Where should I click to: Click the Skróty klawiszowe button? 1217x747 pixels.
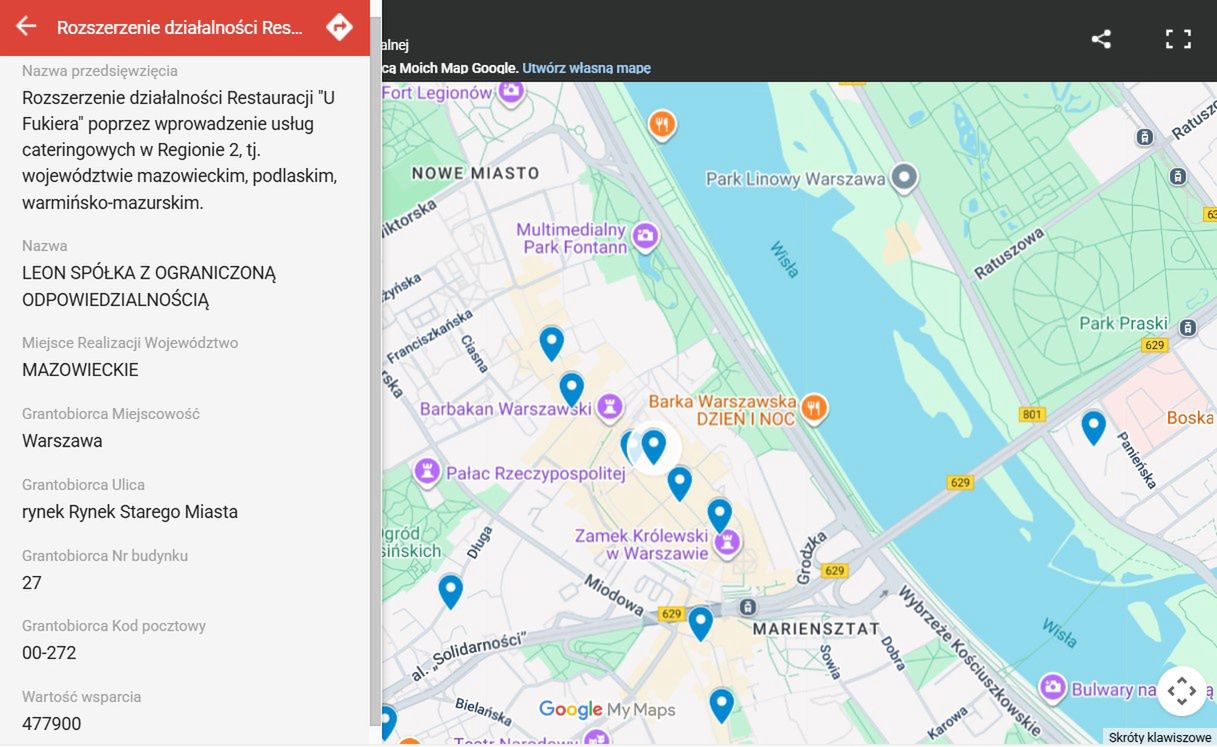tap(1160, 738)
